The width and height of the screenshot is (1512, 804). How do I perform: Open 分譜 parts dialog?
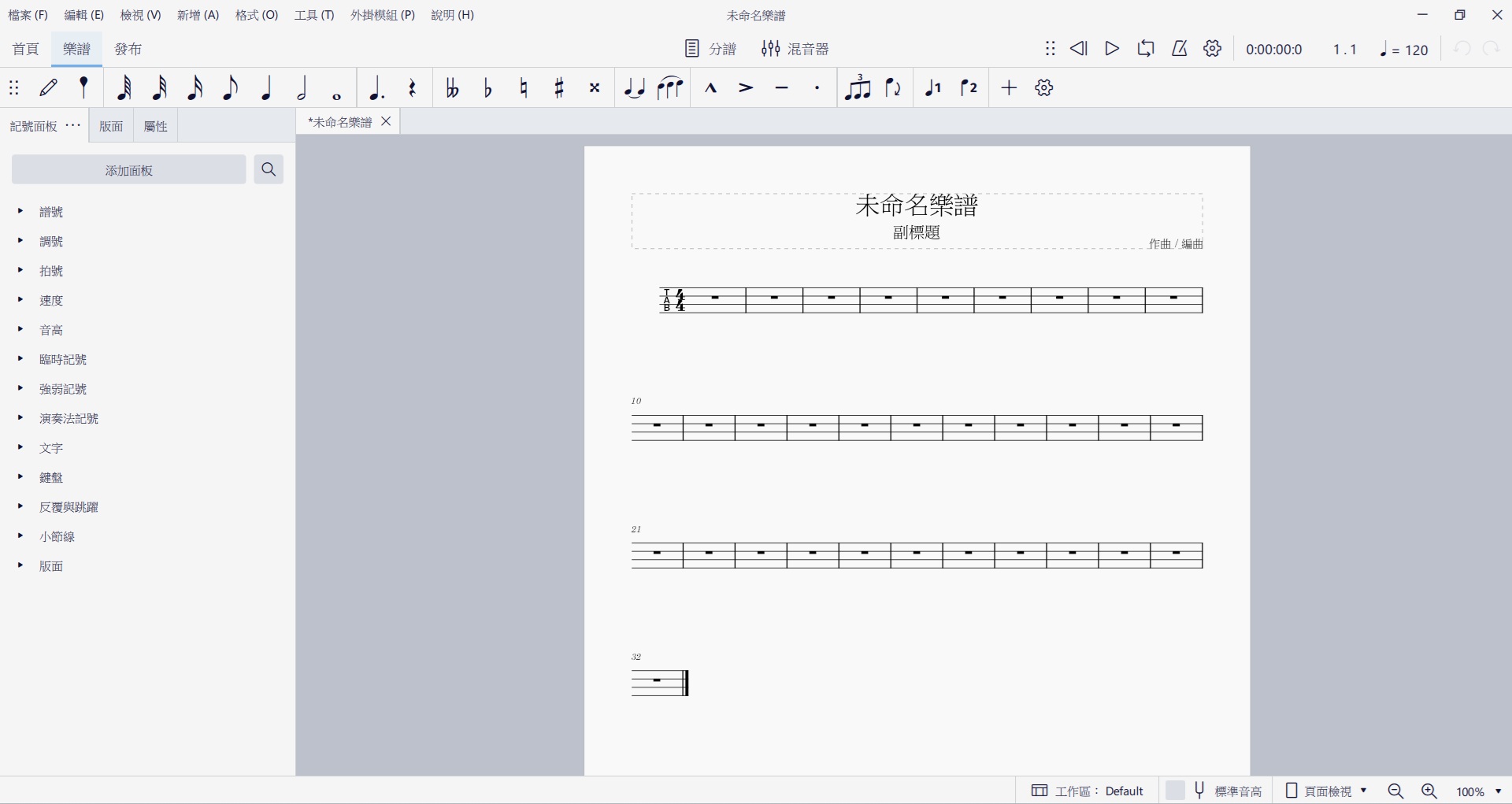pyautogui.click(x=710, y=49)
